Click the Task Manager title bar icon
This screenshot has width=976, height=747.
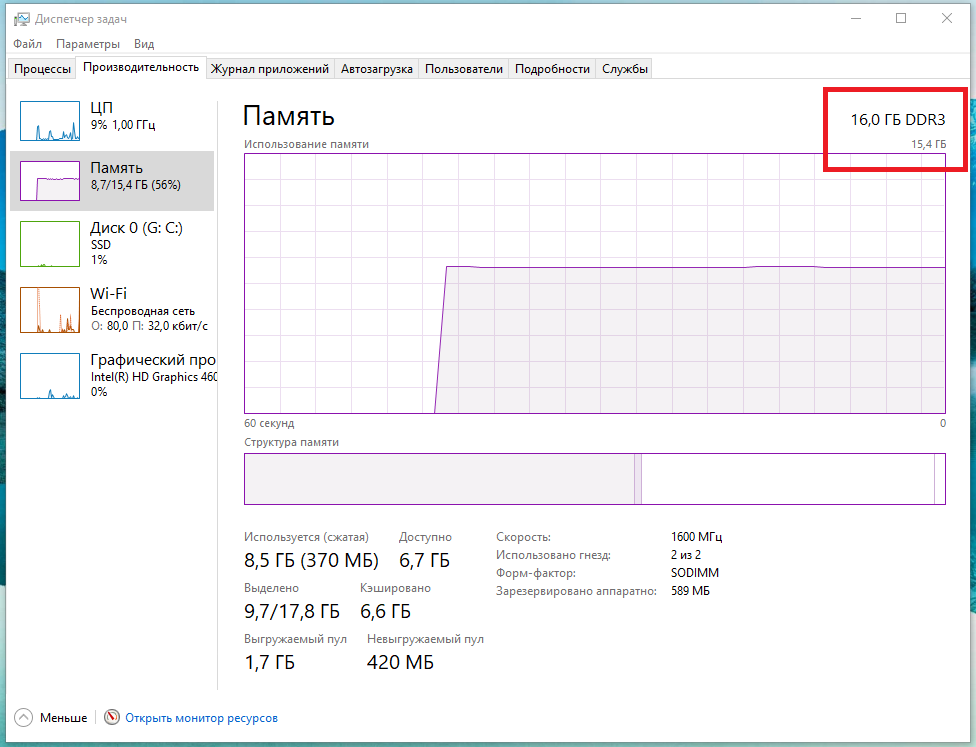click(x=21, y=19)
